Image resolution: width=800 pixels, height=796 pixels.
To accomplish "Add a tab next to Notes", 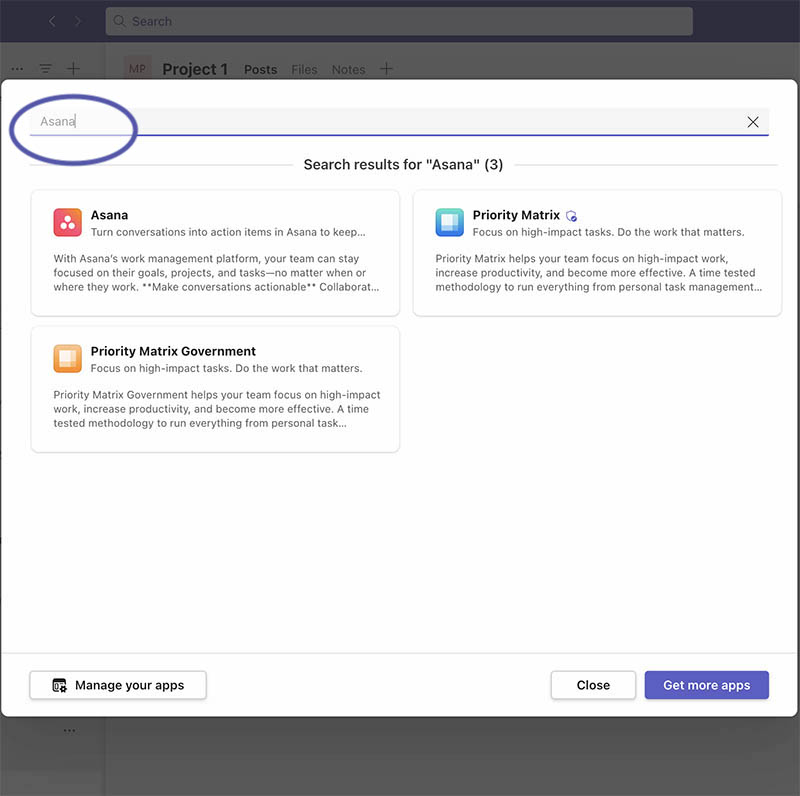I will (x=386, y=68).
